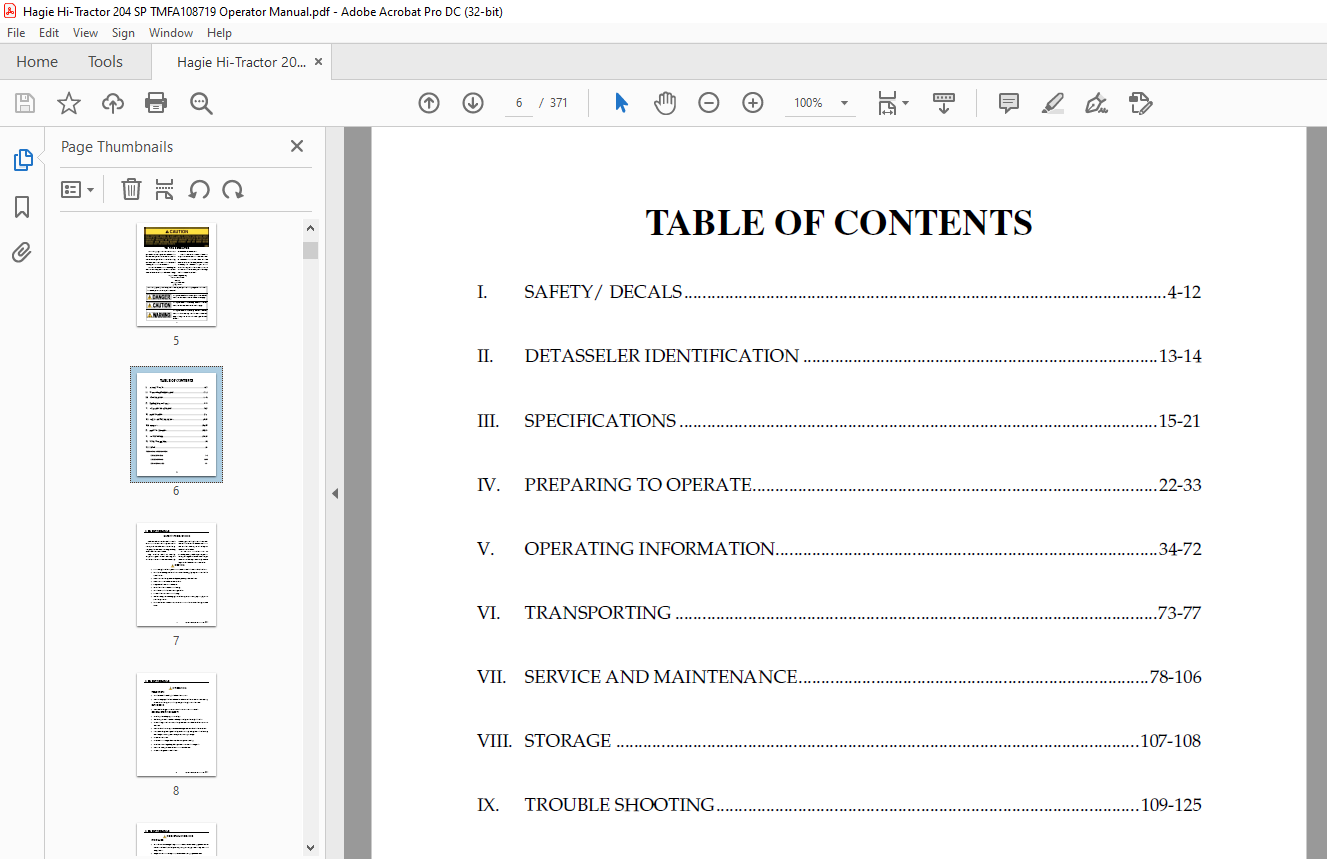This screenshot has height=859, width=1327.
Task: Open the View menu
Action: [85, 33]
